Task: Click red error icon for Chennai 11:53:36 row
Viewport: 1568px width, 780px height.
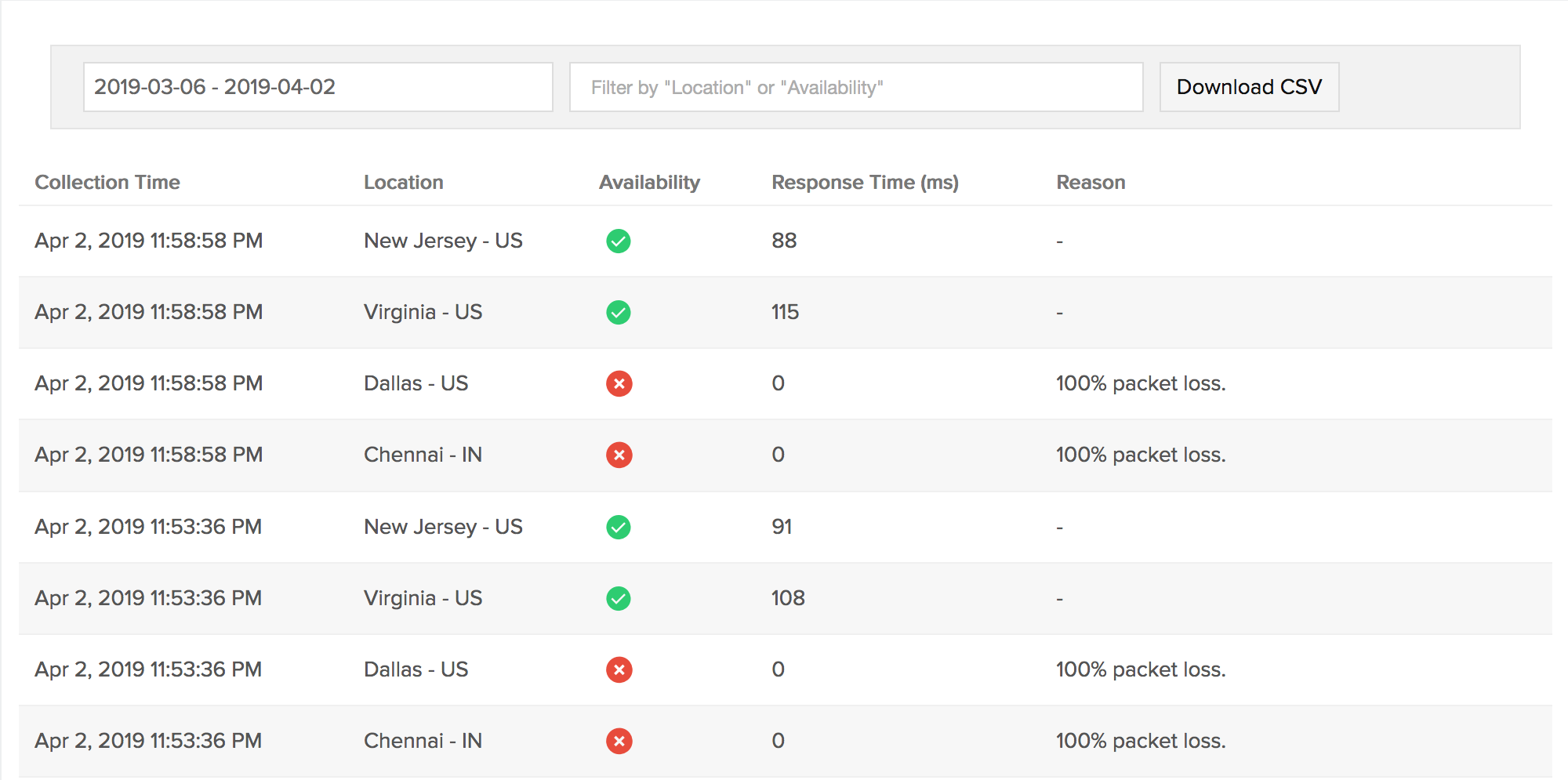Action: [x=619, y=741]
